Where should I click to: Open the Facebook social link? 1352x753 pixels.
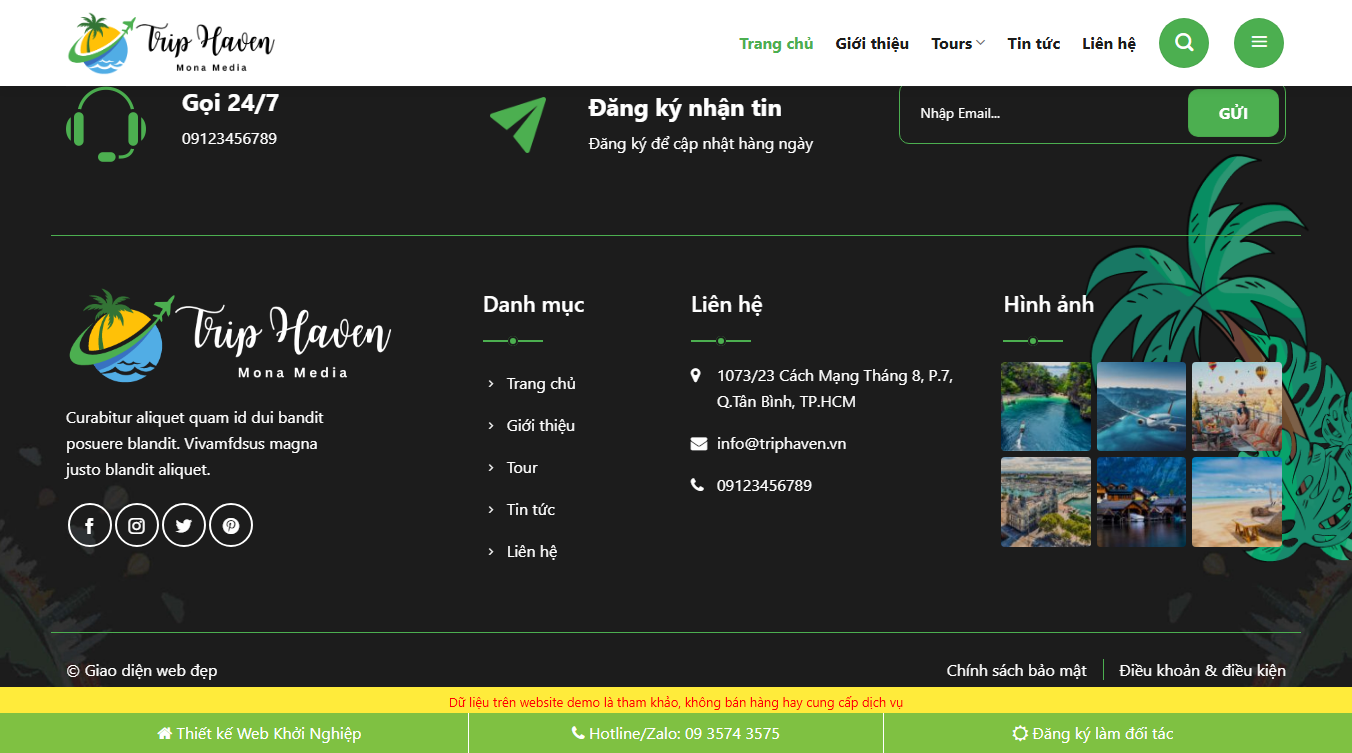pyautogui.click(x=89, y=525)
